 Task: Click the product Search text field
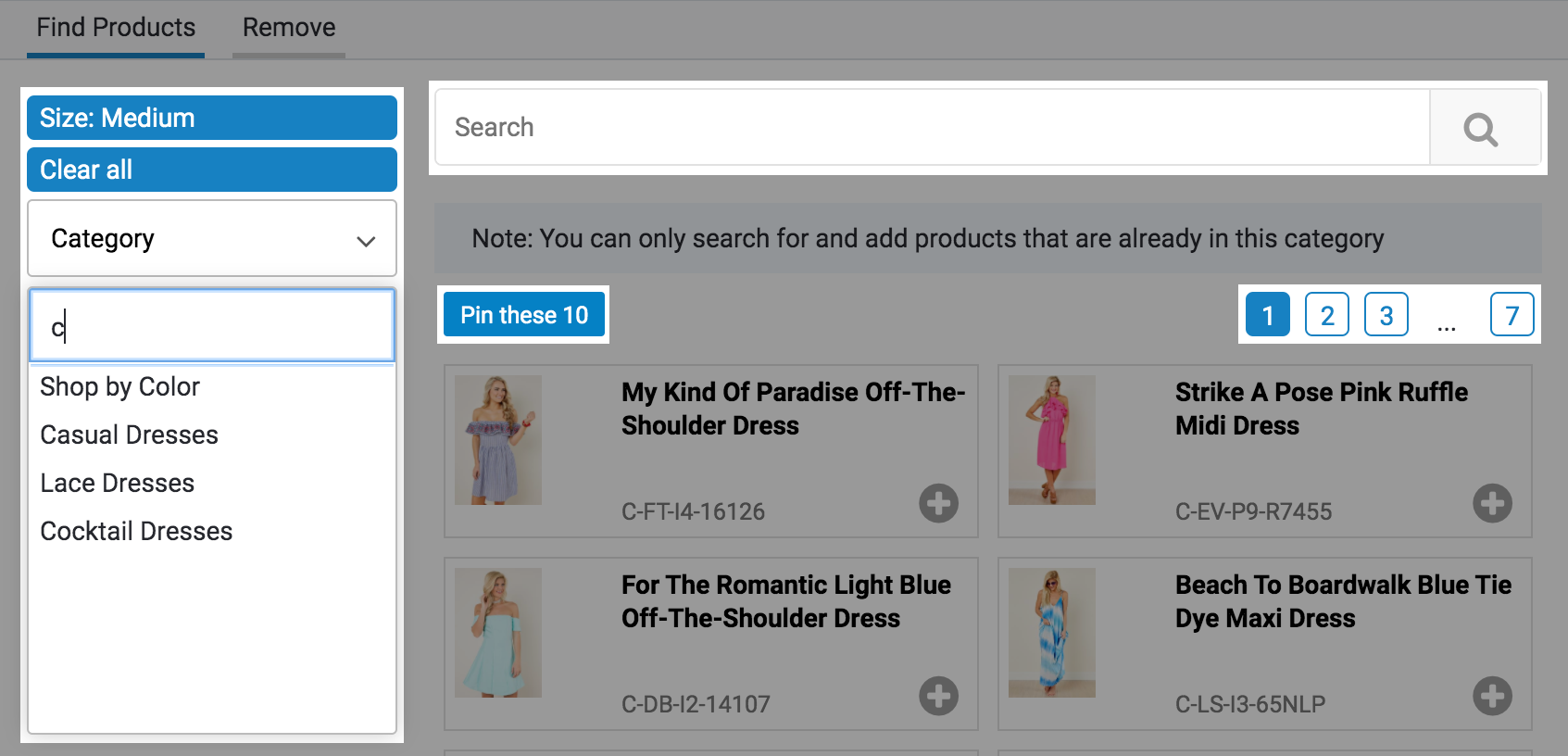pyautogui.click(x=933, y=128)
